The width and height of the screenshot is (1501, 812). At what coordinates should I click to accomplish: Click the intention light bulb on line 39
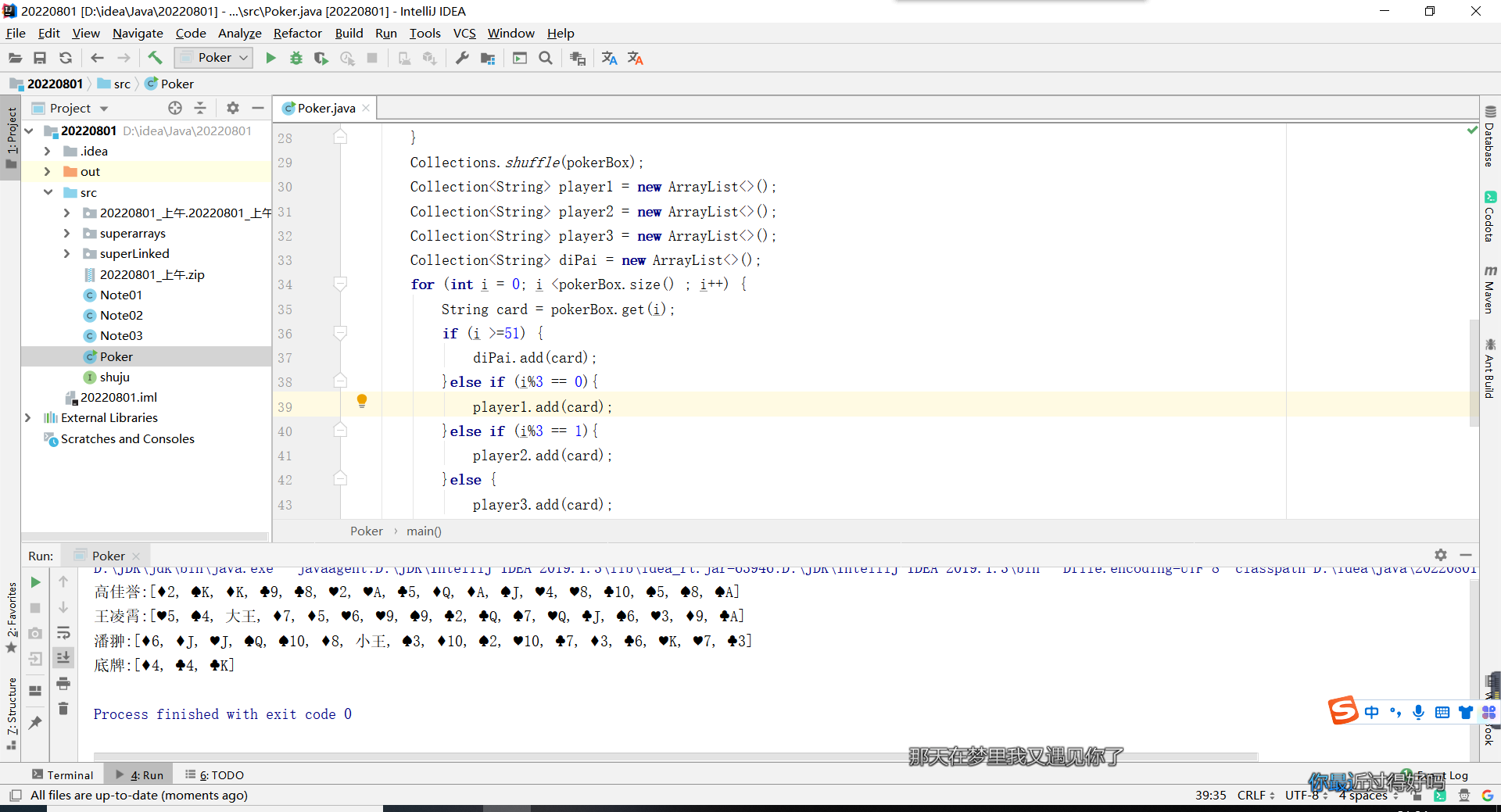(x=362, y=401)
